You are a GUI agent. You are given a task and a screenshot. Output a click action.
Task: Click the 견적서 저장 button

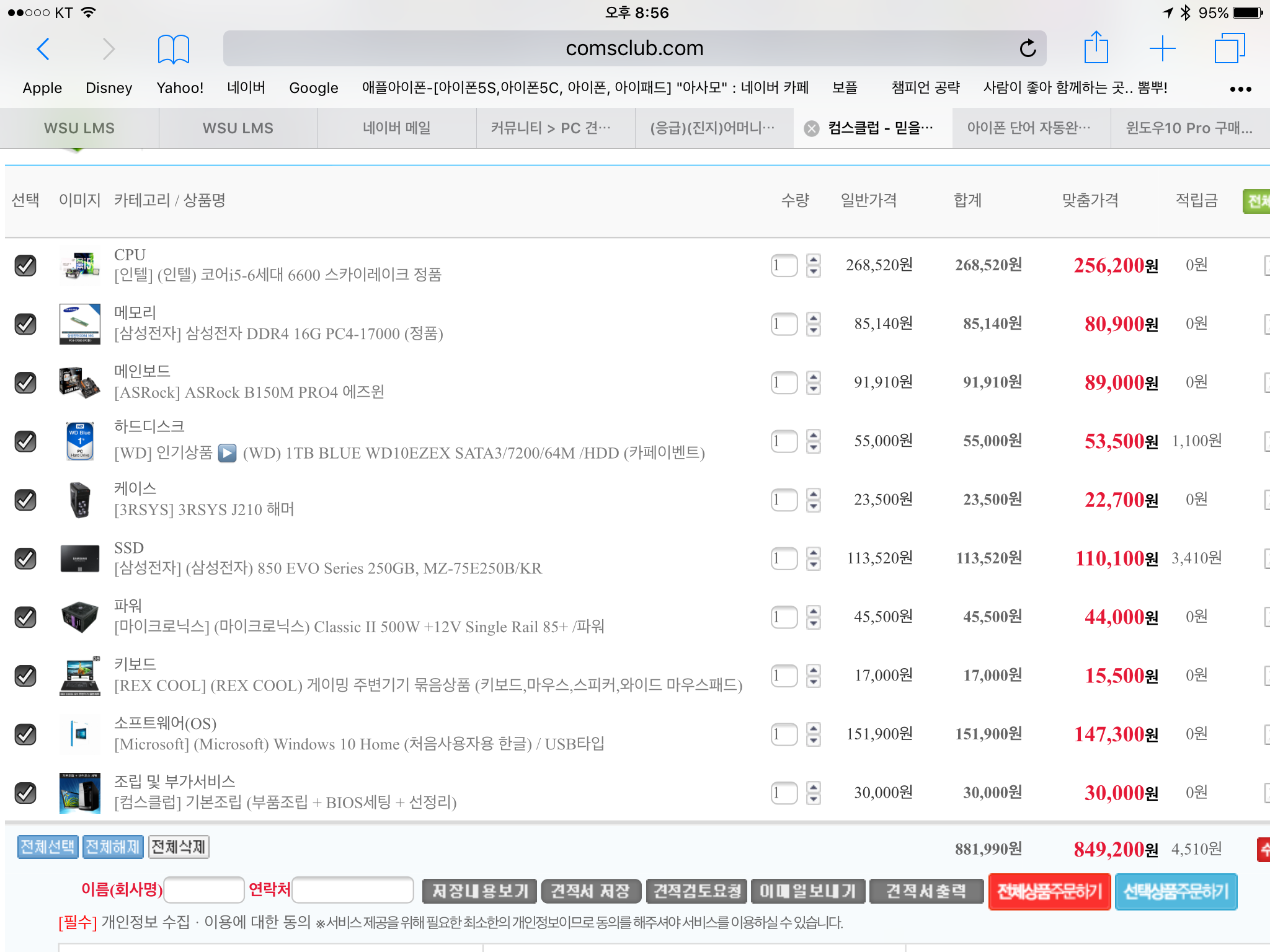click(590, 891)
